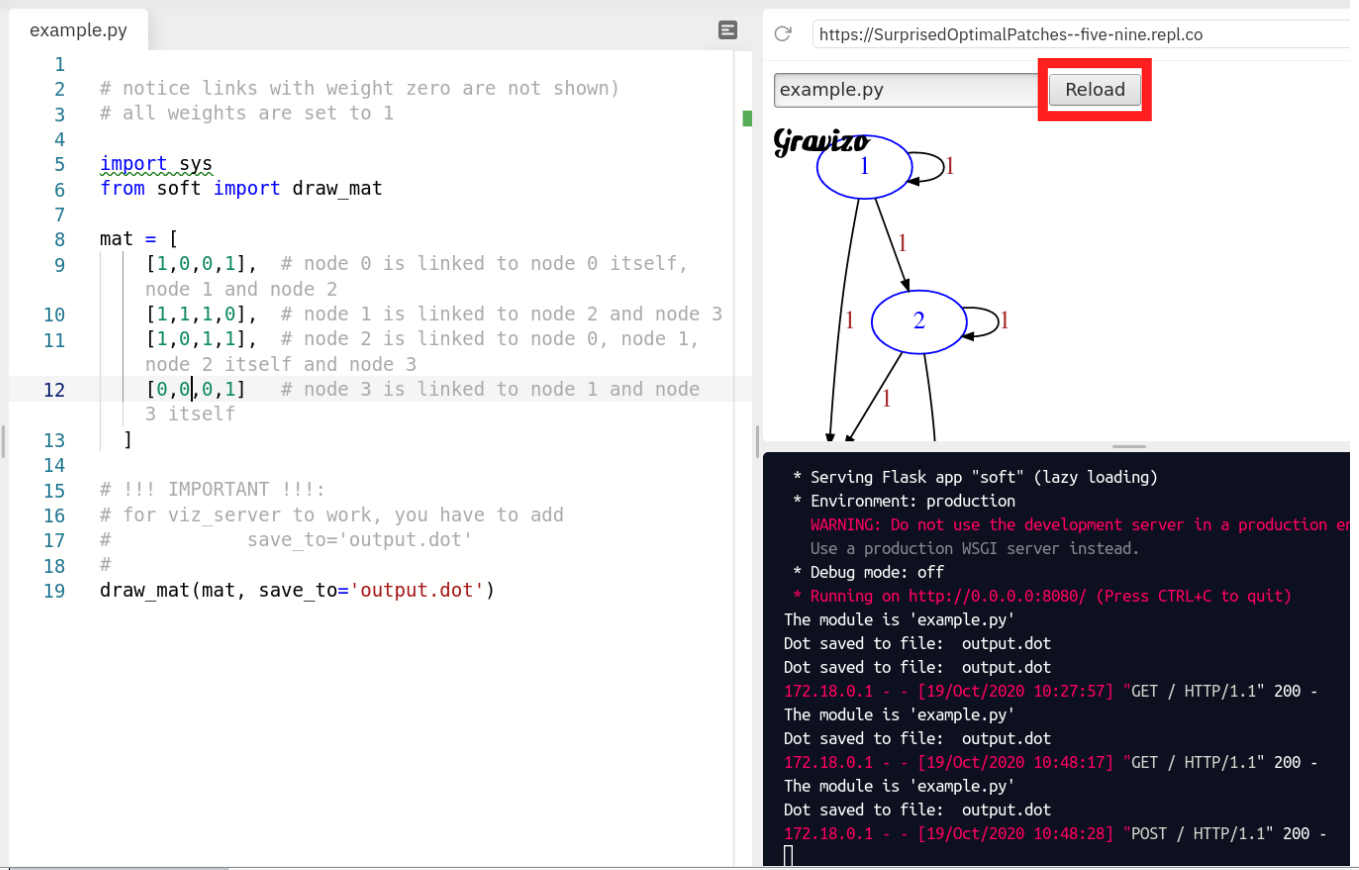
Task: Select graph node 1 ellipse
Action: pyautogui.click(x=864, y=166)
